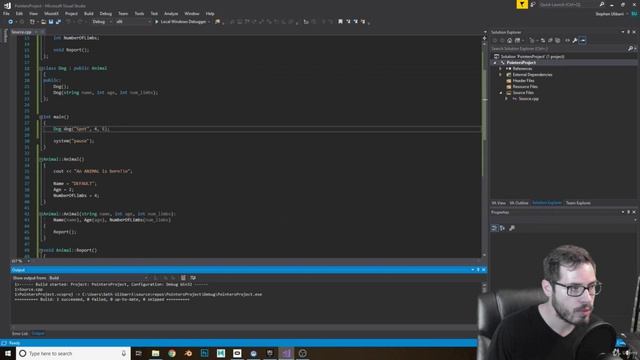The image size is (640, 360).
Task: Toggle Preview Selected Items in Solution Explorer
Action: [582, 40]
